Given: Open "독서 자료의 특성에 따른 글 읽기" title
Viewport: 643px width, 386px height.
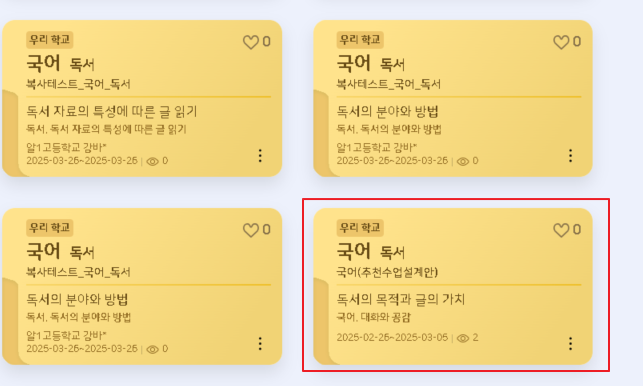Looking at the screenshot, I should pos(112,111).
